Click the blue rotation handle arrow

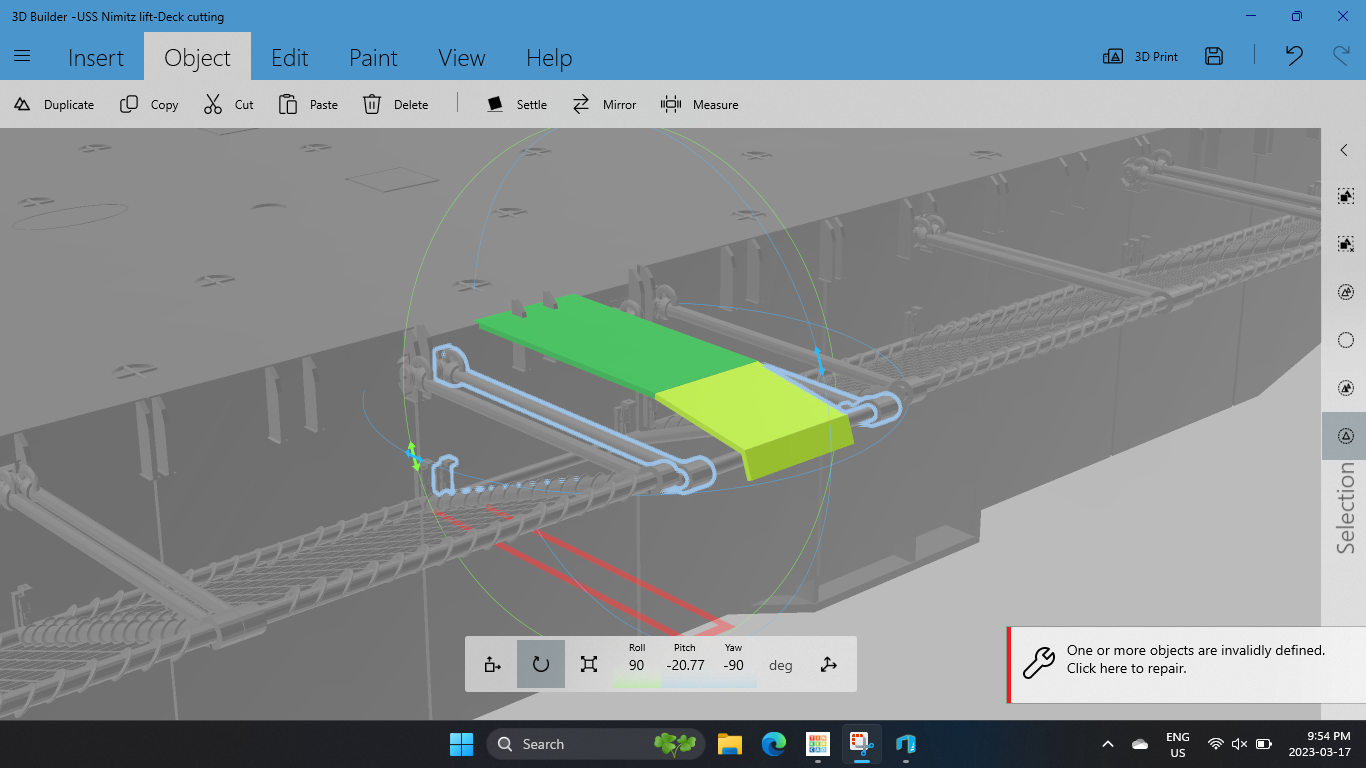[x=819, y=362]
